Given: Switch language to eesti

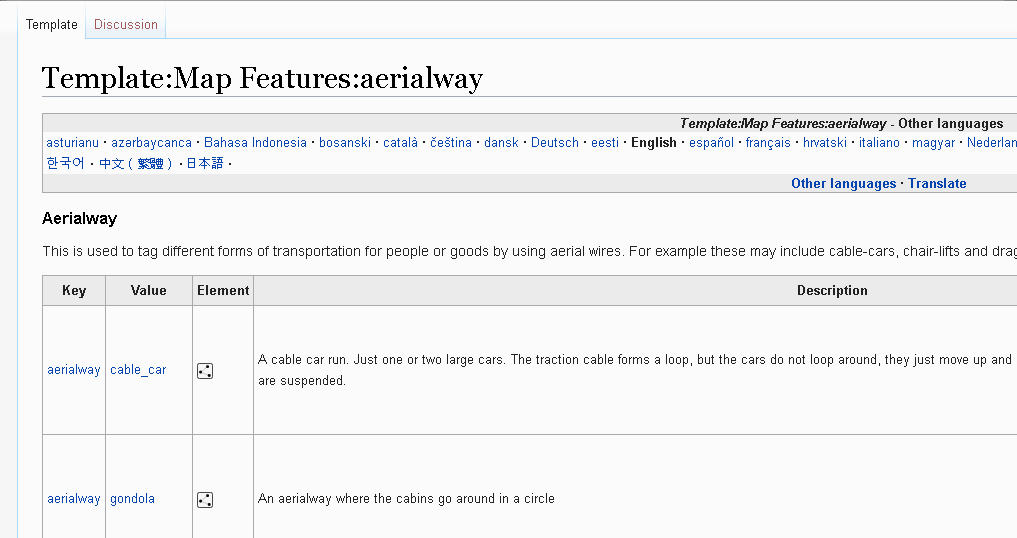Looking at the screenshot, I should coord(604,143).
